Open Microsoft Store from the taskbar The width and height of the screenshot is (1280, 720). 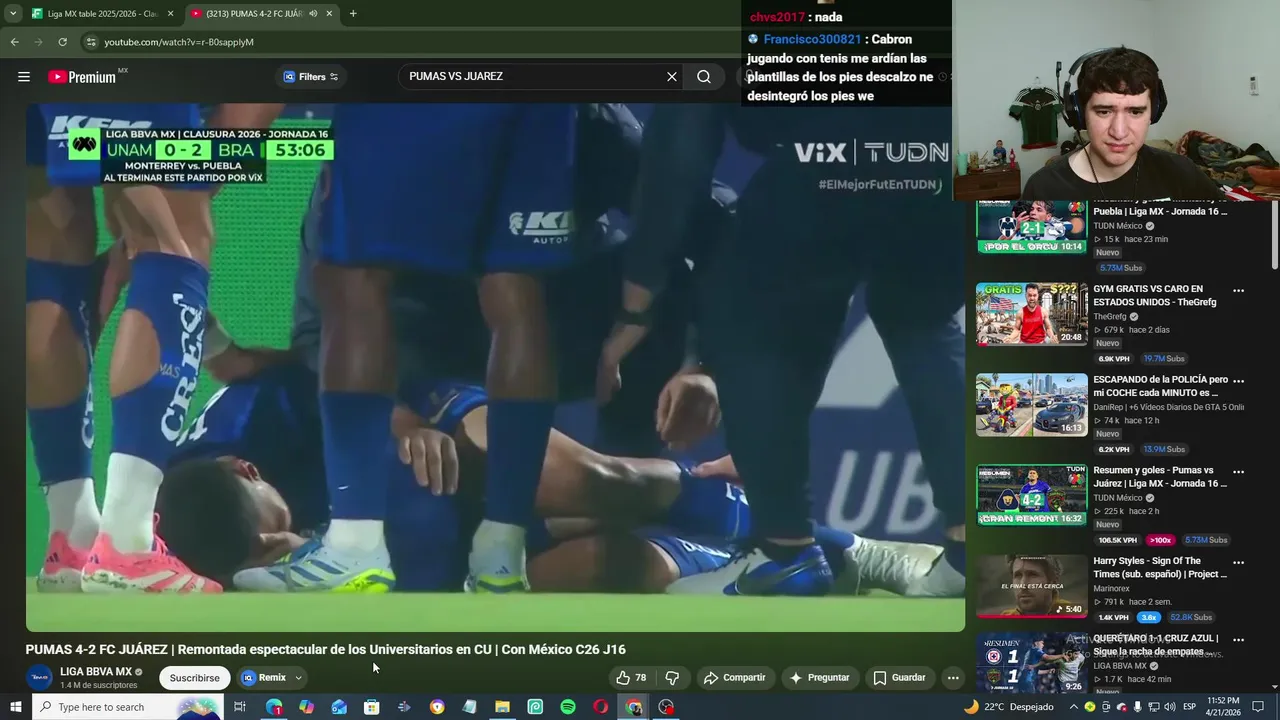click(x=371, y=707)
